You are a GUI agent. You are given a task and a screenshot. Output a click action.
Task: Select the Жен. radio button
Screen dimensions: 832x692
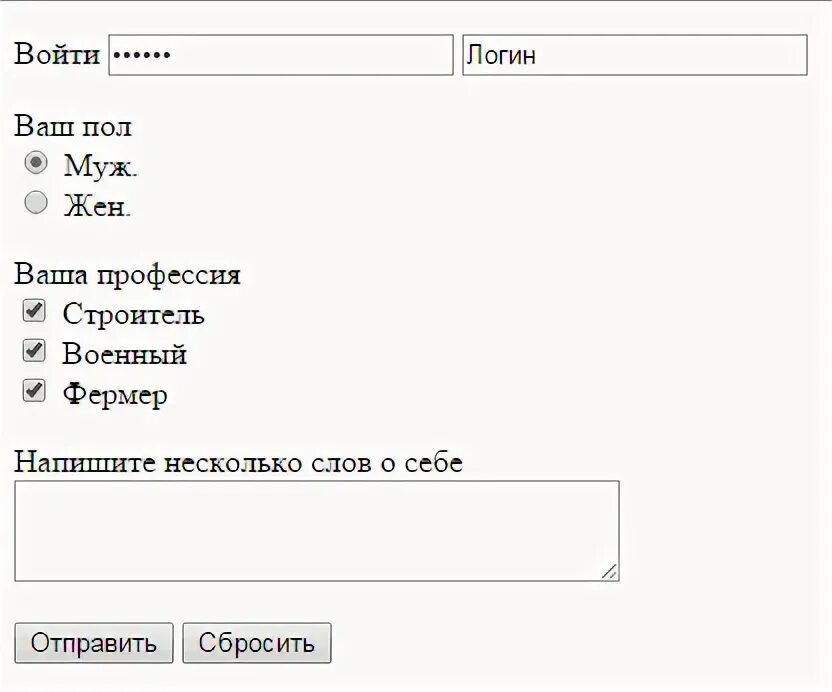point(36,203)
